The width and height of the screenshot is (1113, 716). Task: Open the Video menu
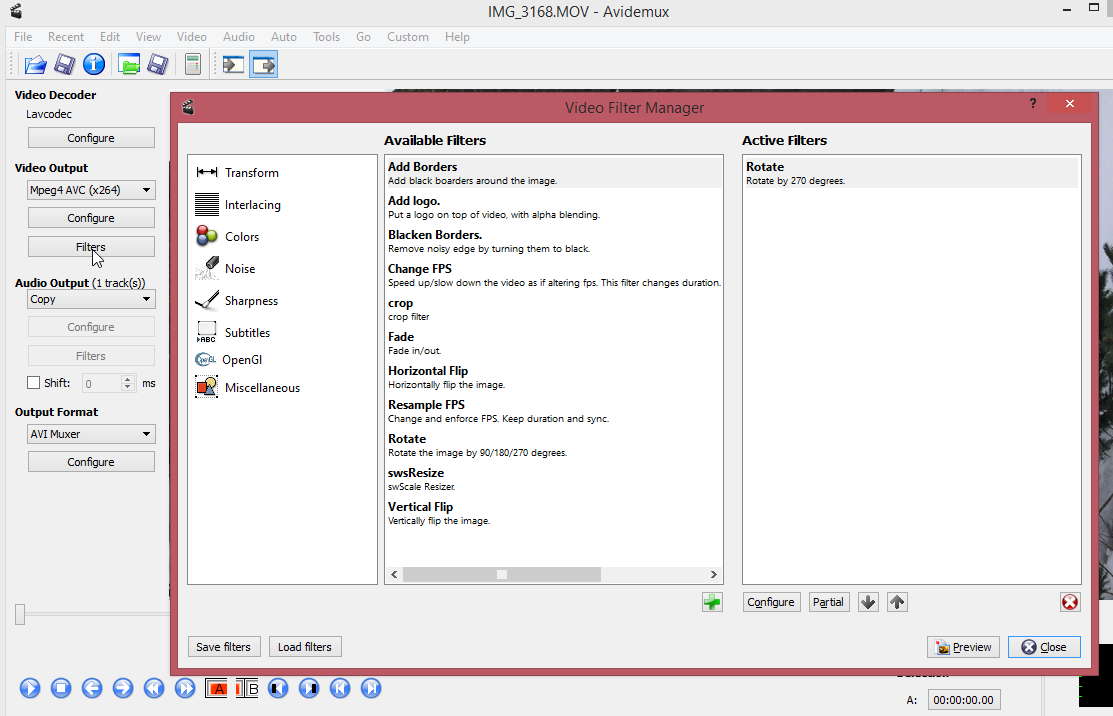(191, 36)
